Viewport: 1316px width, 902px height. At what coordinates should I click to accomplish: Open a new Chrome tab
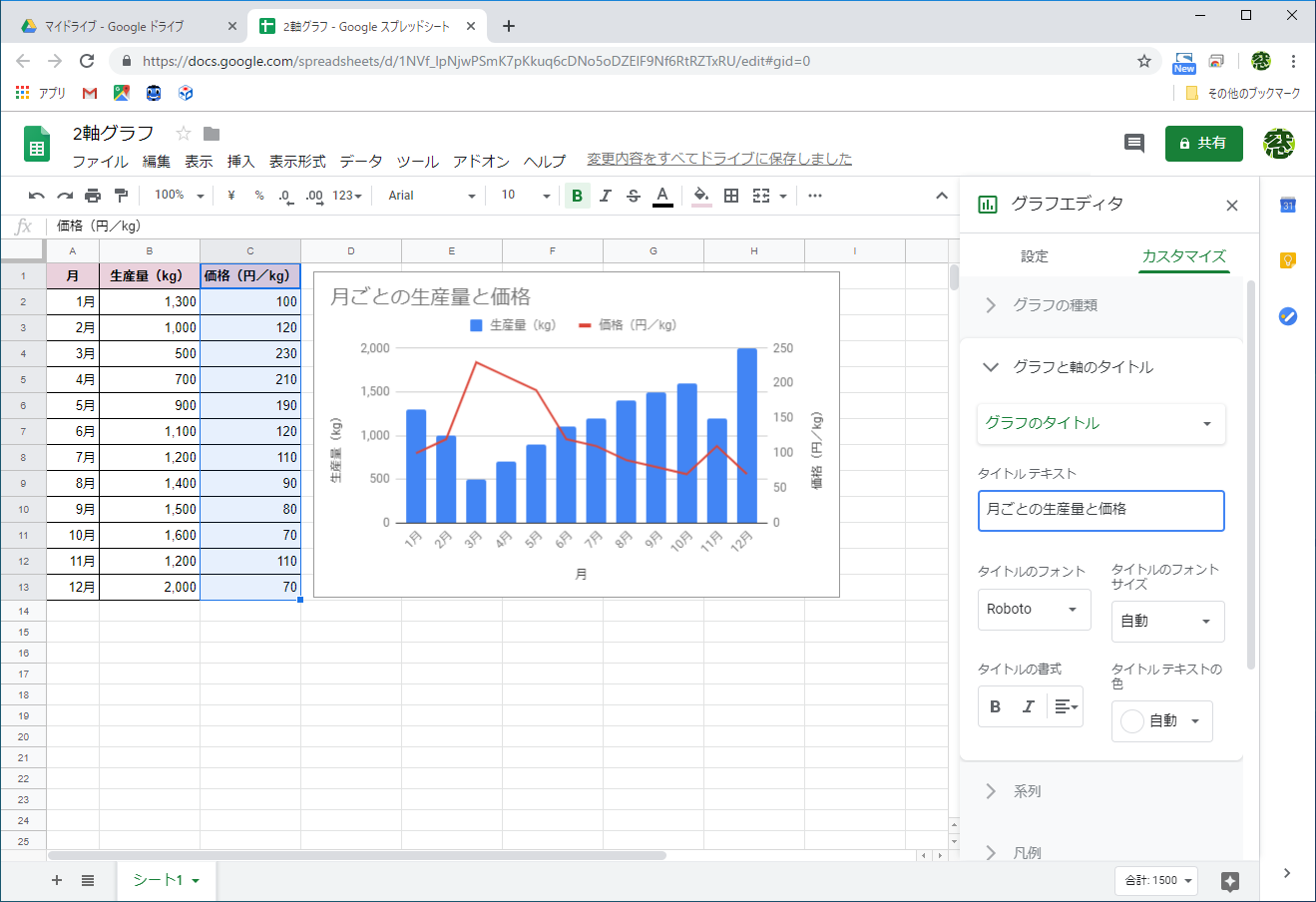pos(509,26)
